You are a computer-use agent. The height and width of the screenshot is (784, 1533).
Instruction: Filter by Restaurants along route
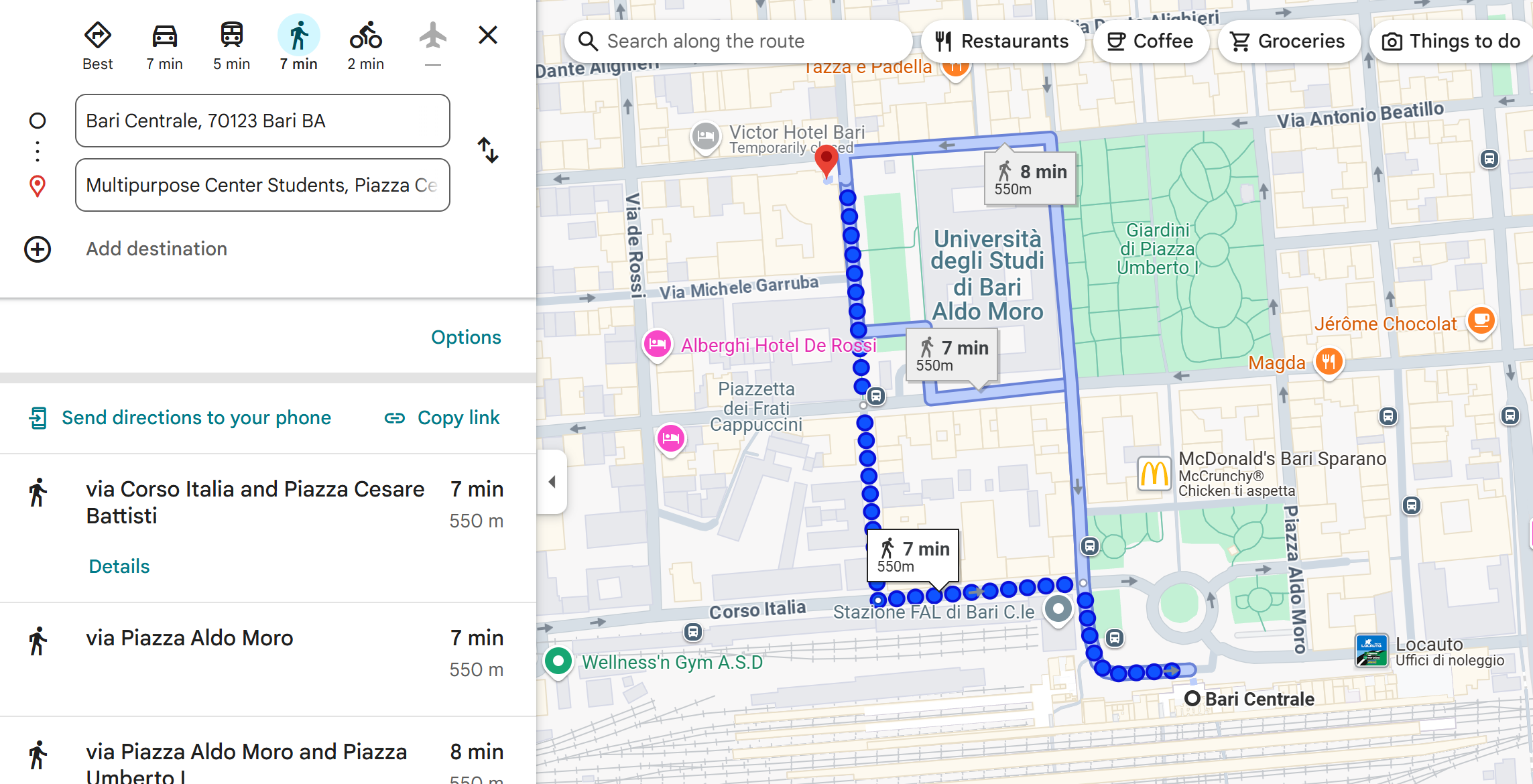click(x=1002, y=42)
